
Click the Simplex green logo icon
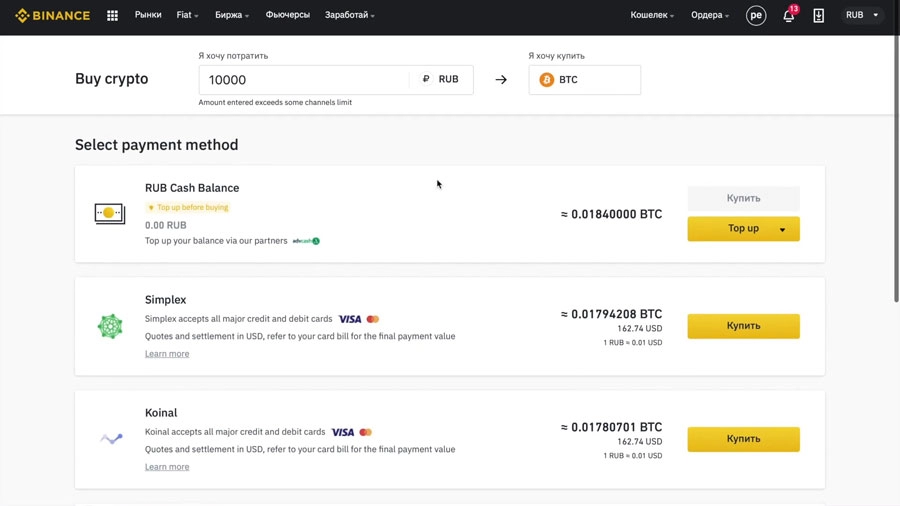pyautogui.click(x=110, y=326)
